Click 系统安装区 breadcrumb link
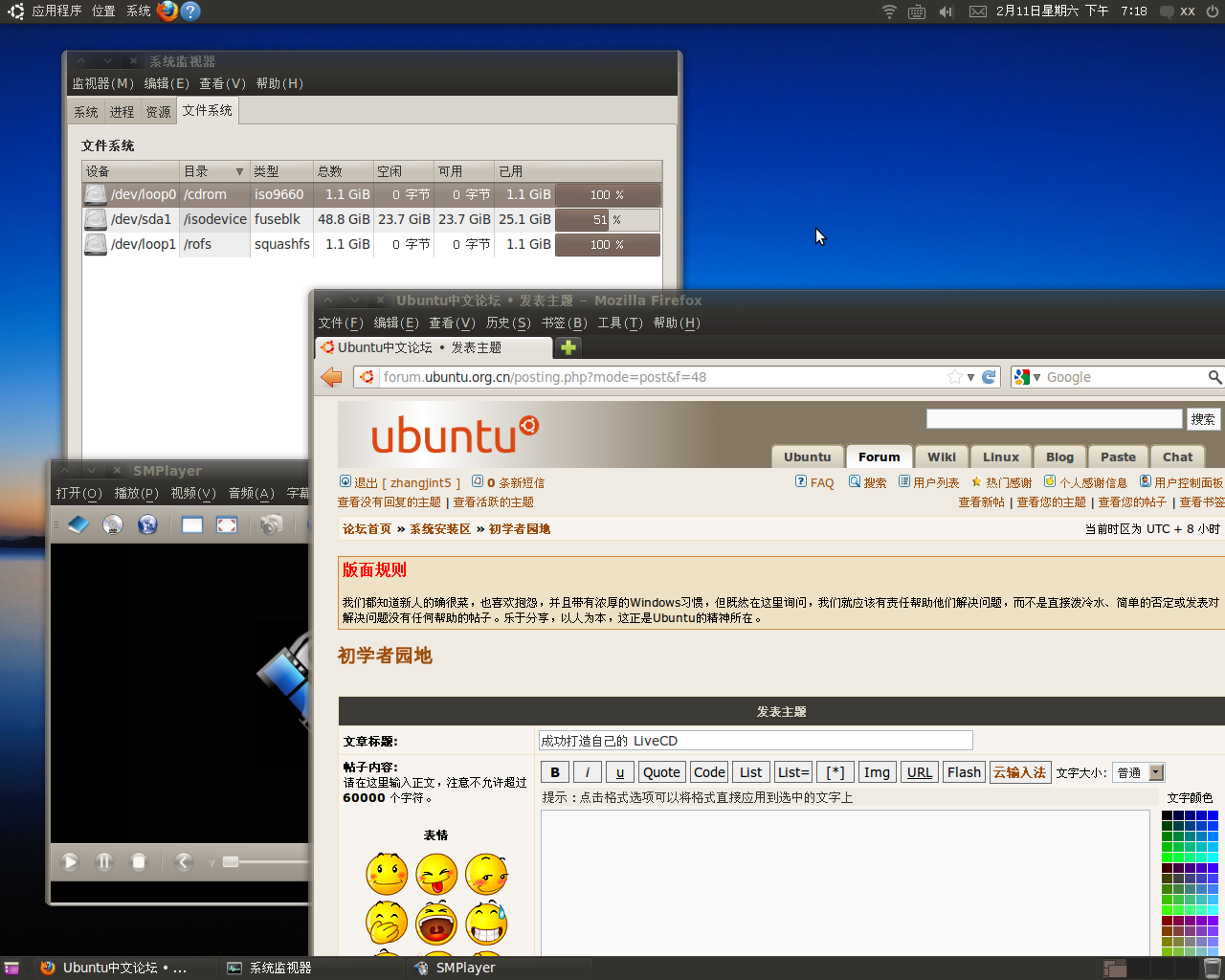 tap(440, 528)
